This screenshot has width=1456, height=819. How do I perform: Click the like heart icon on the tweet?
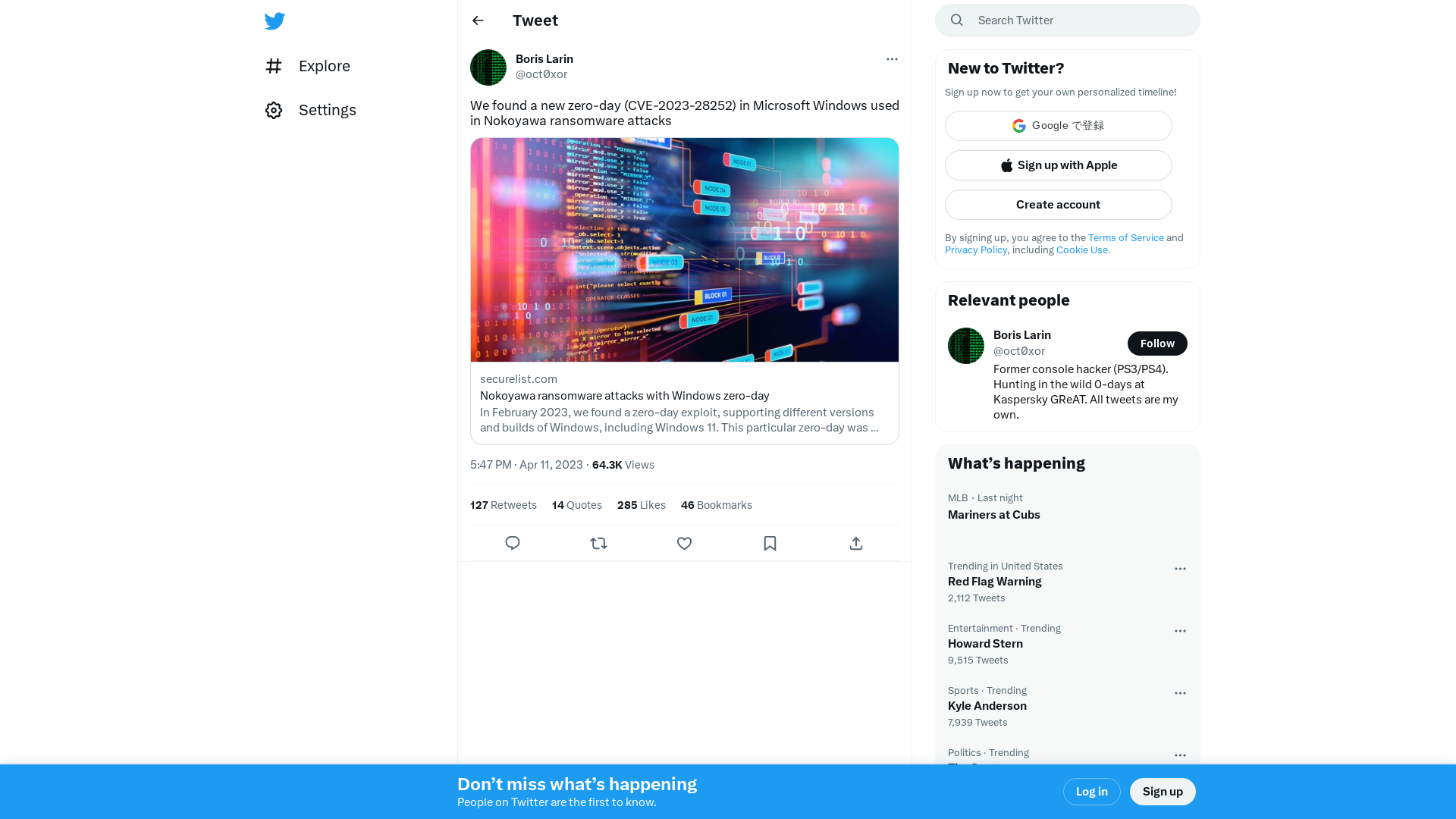click(x=684, y=543)
